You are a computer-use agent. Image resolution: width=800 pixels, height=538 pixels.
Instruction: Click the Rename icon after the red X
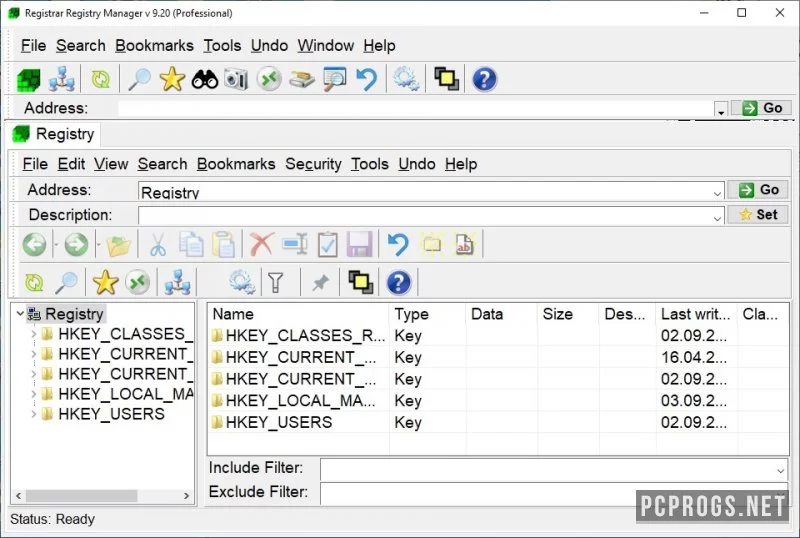pyautogui.click(x=295, y=244)
